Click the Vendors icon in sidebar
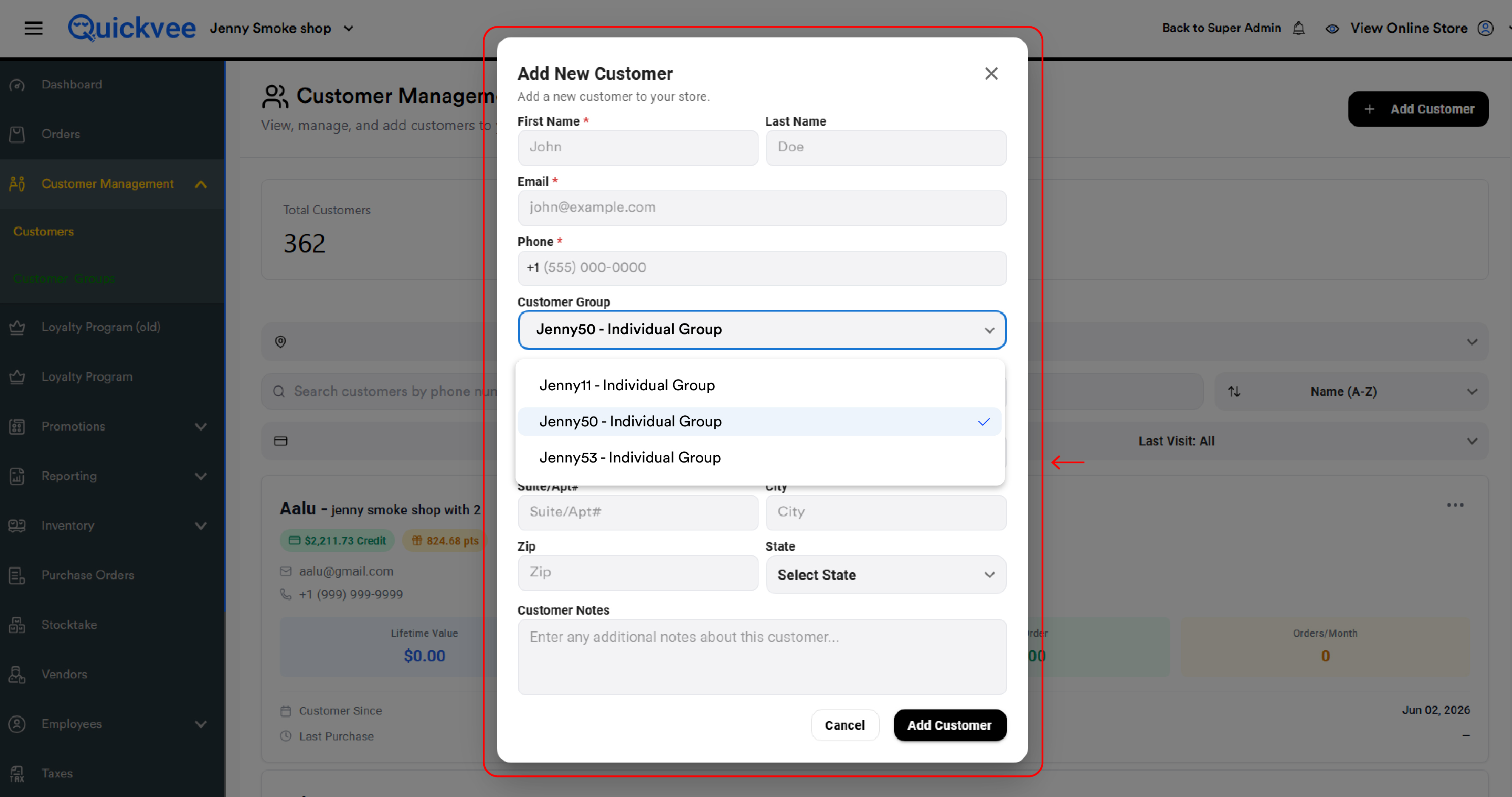This screenshot has height=797, width=1512. [x=17, y=674]
